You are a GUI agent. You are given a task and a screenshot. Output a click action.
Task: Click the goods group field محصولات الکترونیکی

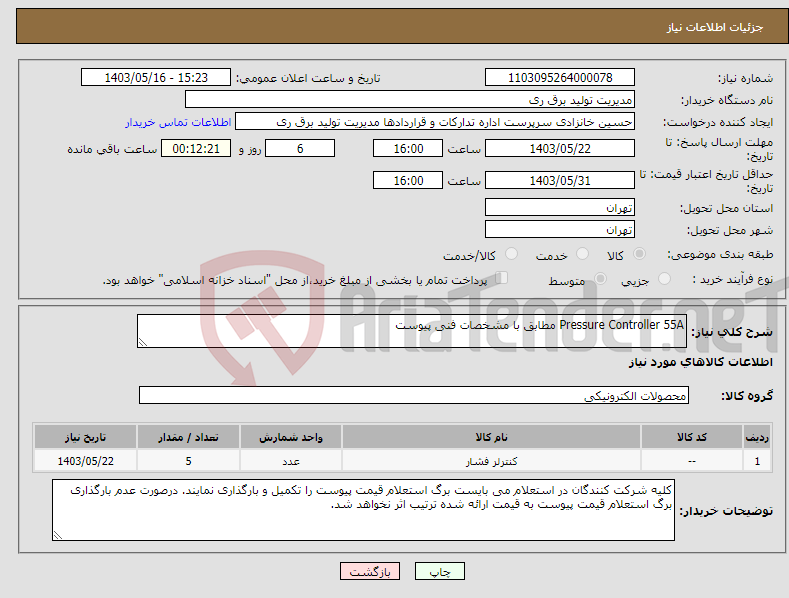coord(414,396)
